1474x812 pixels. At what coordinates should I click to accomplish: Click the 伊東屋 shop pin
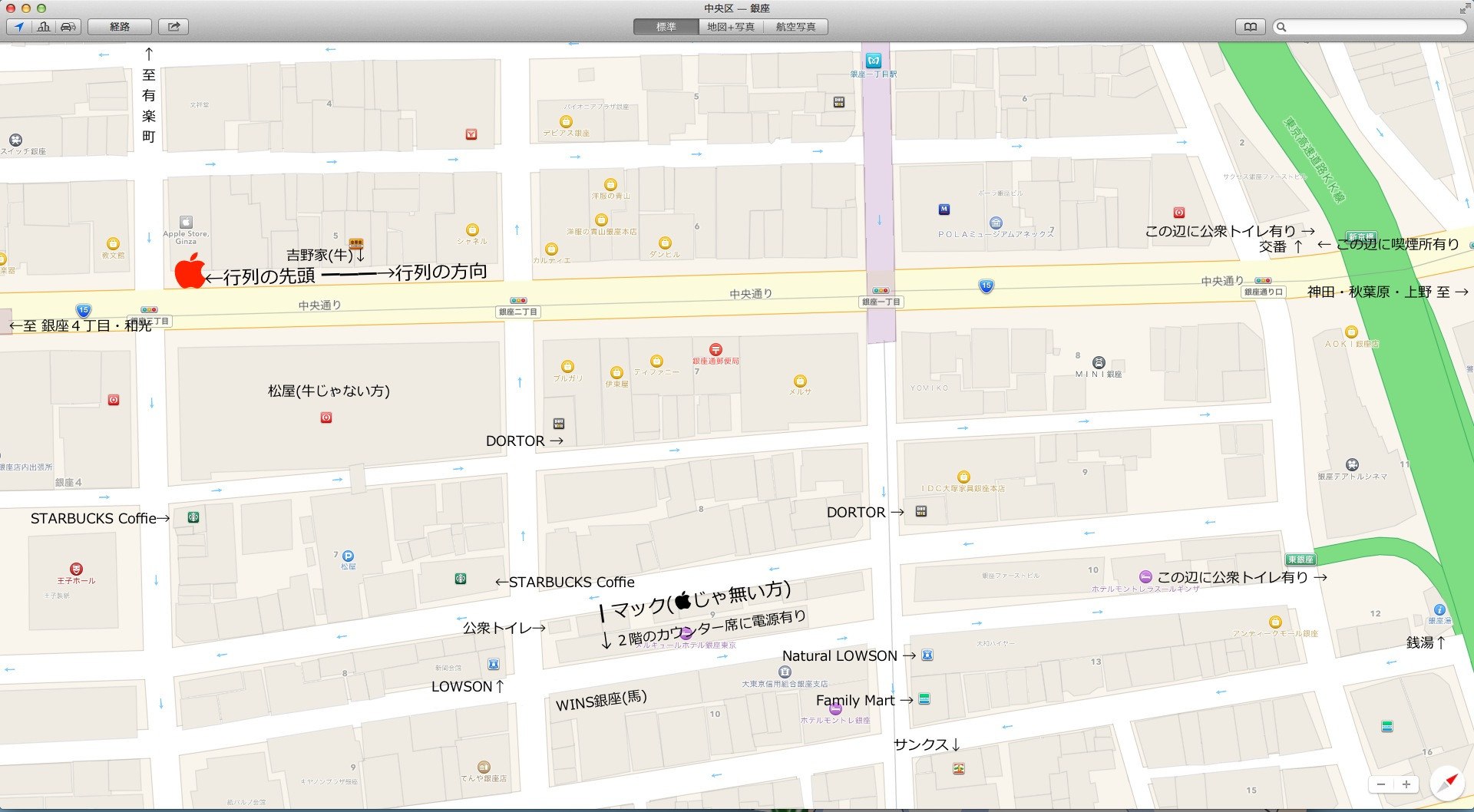pyautogui.click(x=616, y=372)
